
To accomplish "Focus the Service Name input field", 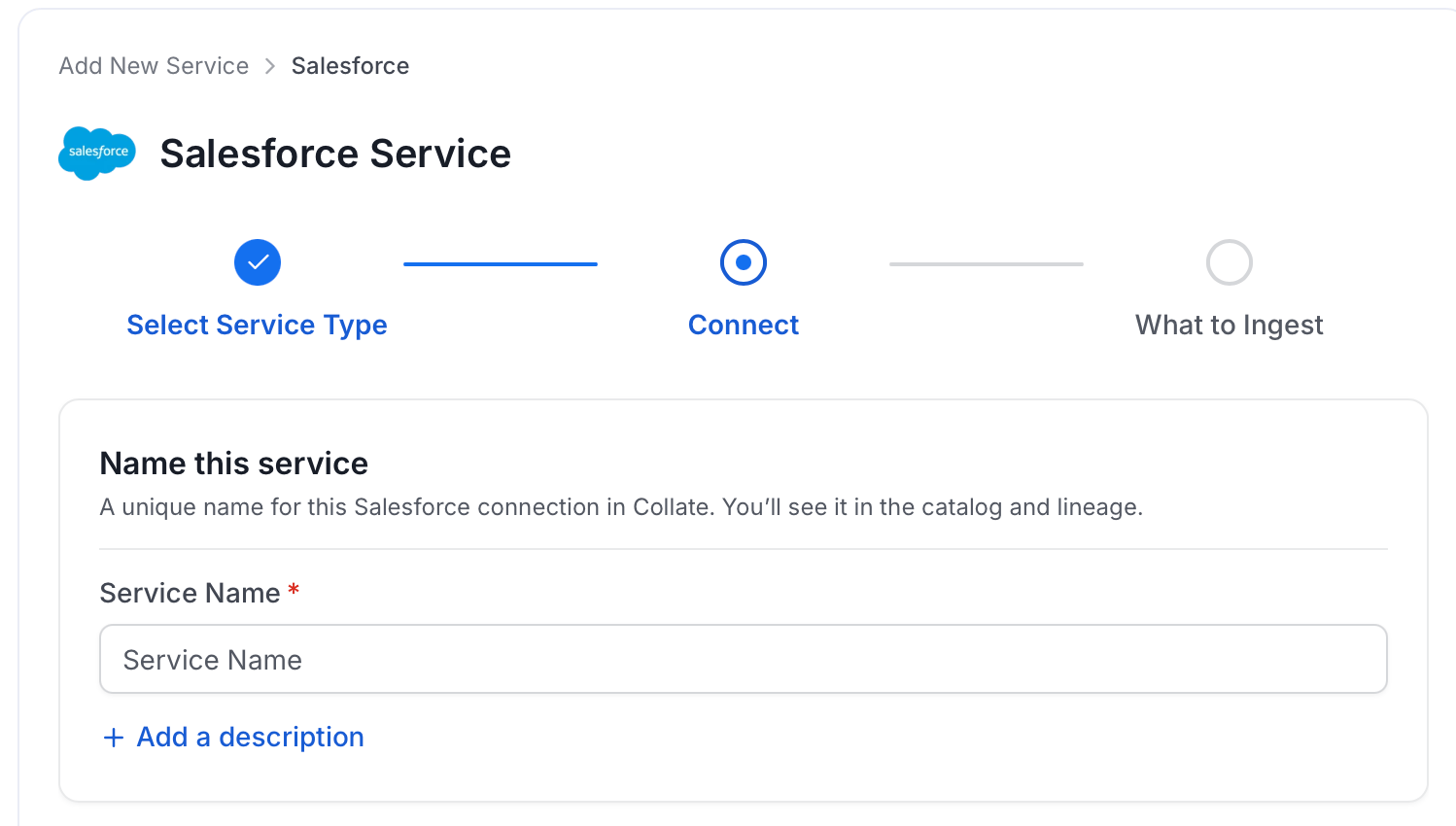I will point(744,659).
